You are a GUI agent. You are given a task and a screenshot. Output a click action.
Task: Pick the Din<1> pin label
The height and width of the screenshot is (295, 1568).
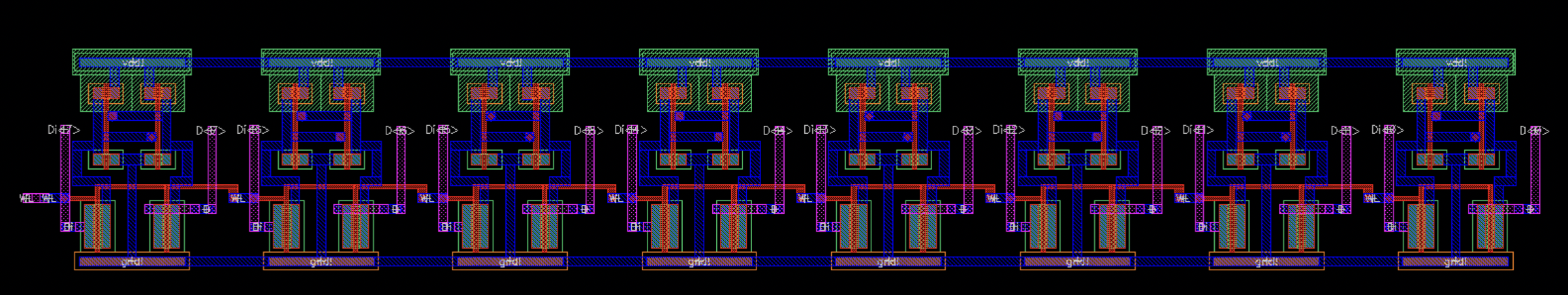pos(1199,130)
